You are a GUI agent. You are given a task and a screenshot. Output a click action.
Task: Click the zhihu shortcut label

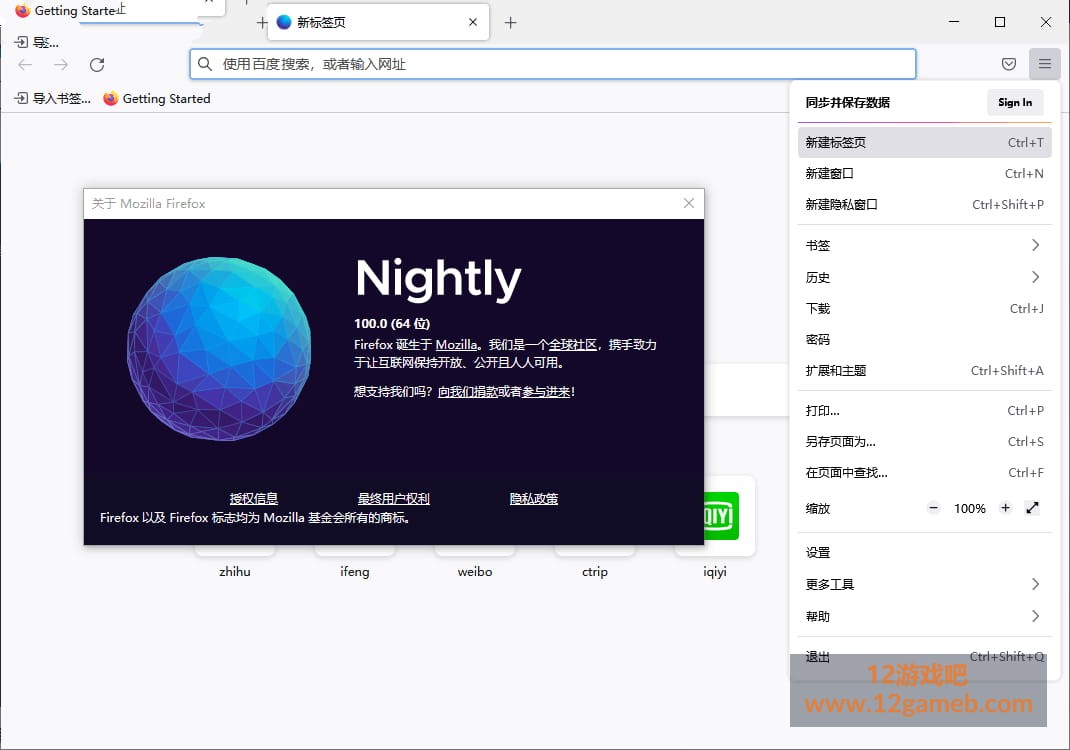coord(235,572)
